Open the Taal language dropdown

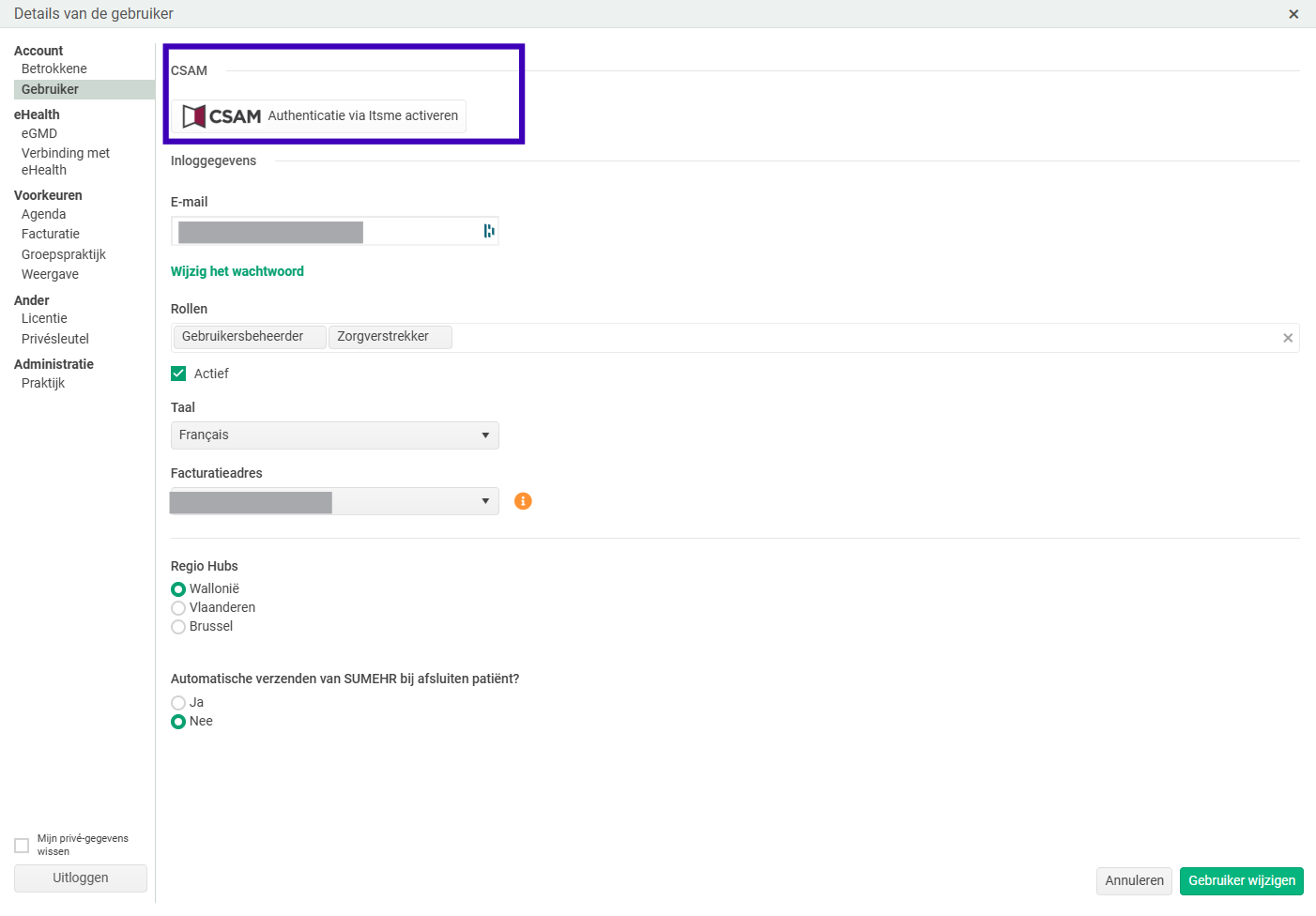[334, 435]
